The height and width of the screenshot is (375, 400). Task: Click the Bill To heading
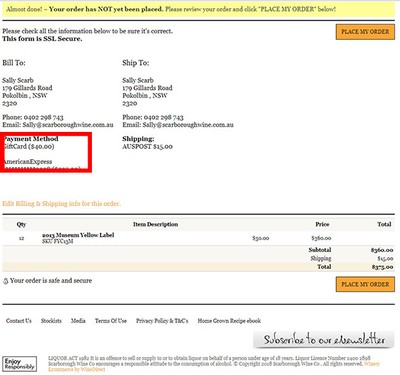pyautogui.click(x=14, y=63)
